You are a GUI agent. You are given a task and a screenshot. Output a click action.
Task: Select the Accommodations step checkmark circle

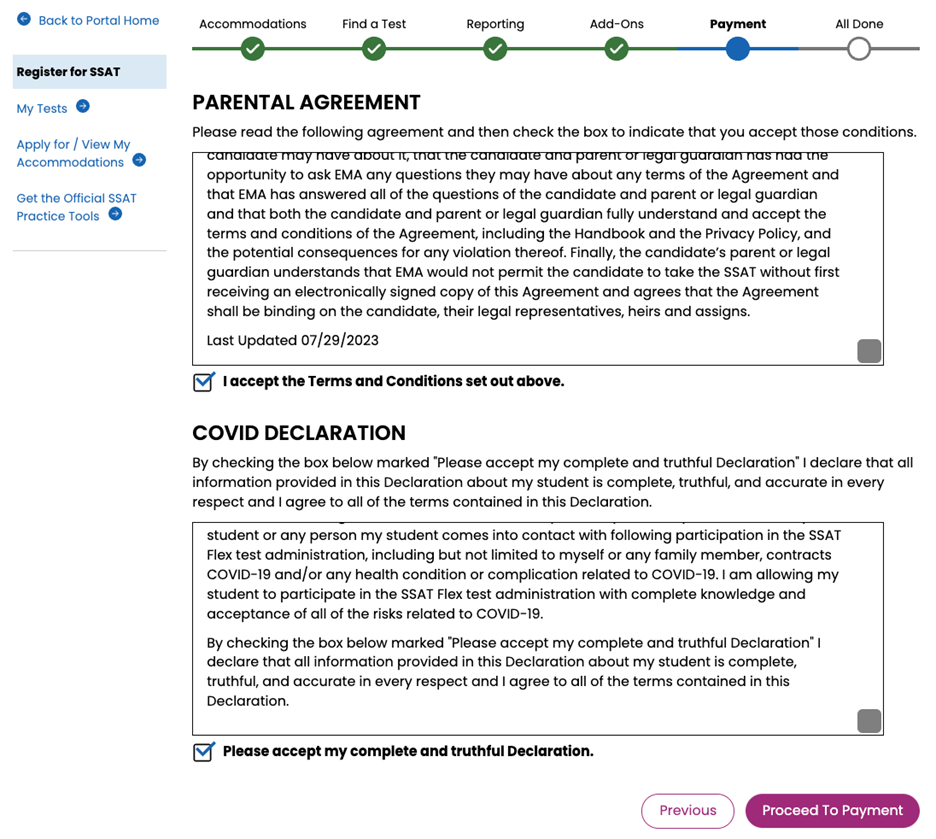[253, 49]
